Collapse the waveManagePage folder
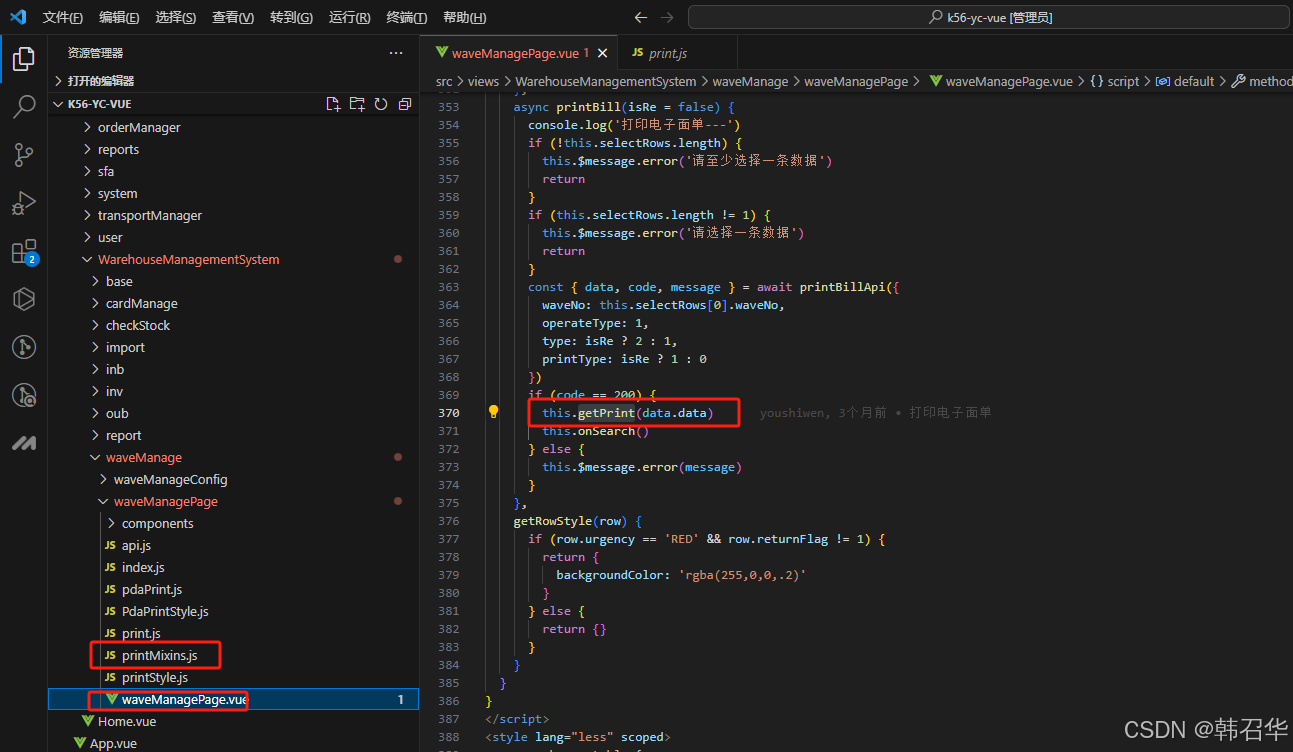The height and width of the screenshot is (752, 1293). click(233, 501)
